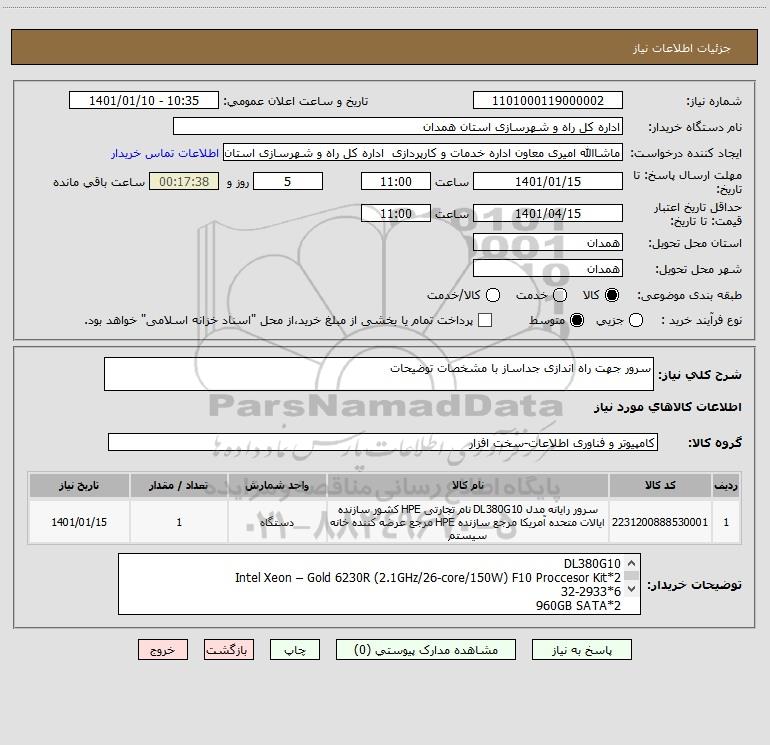Click the نام کالا column header
Image resolution: width=770 pixels, height=745 pixels.
[468, 485]
